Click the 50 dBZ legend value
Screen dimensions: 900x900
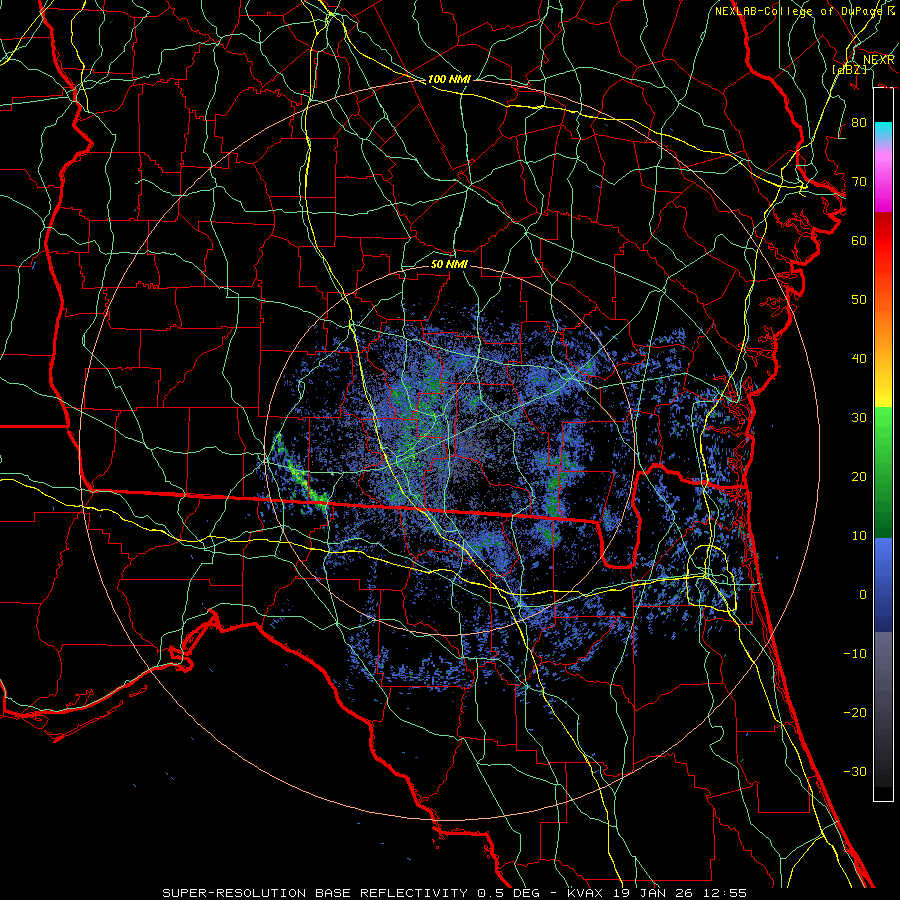859,300
